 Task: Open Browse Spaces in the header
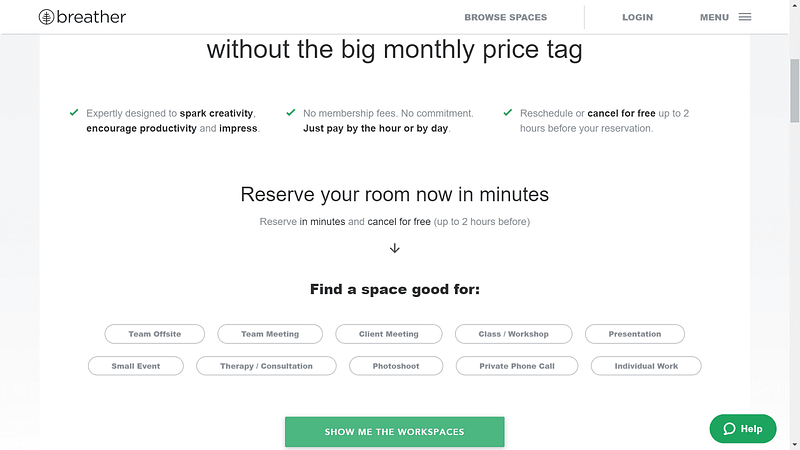(506, 17)
